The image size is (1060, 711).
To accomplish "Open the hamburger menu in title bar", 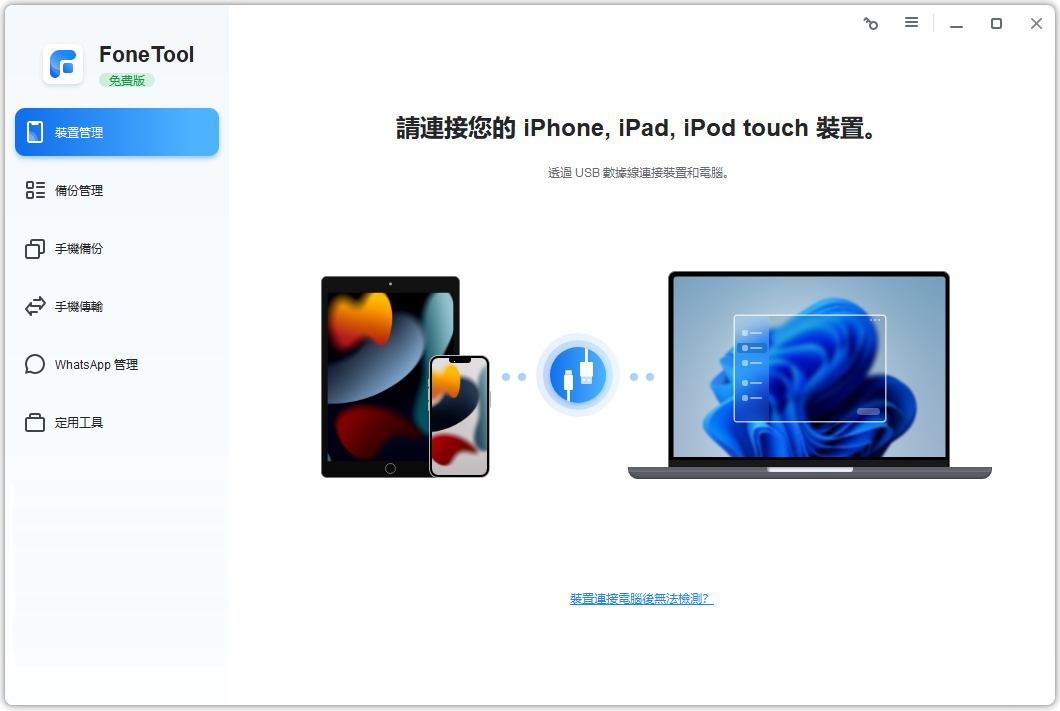I will coord(911,23).
